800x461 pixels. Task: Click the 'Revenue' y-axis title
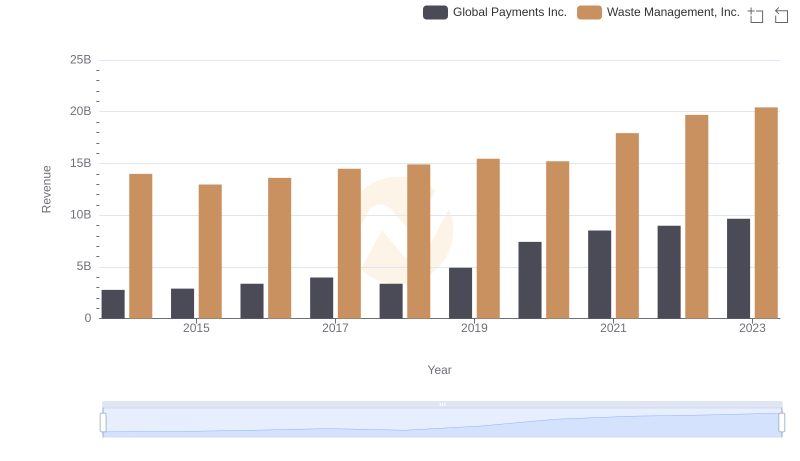tap(46, 189)
